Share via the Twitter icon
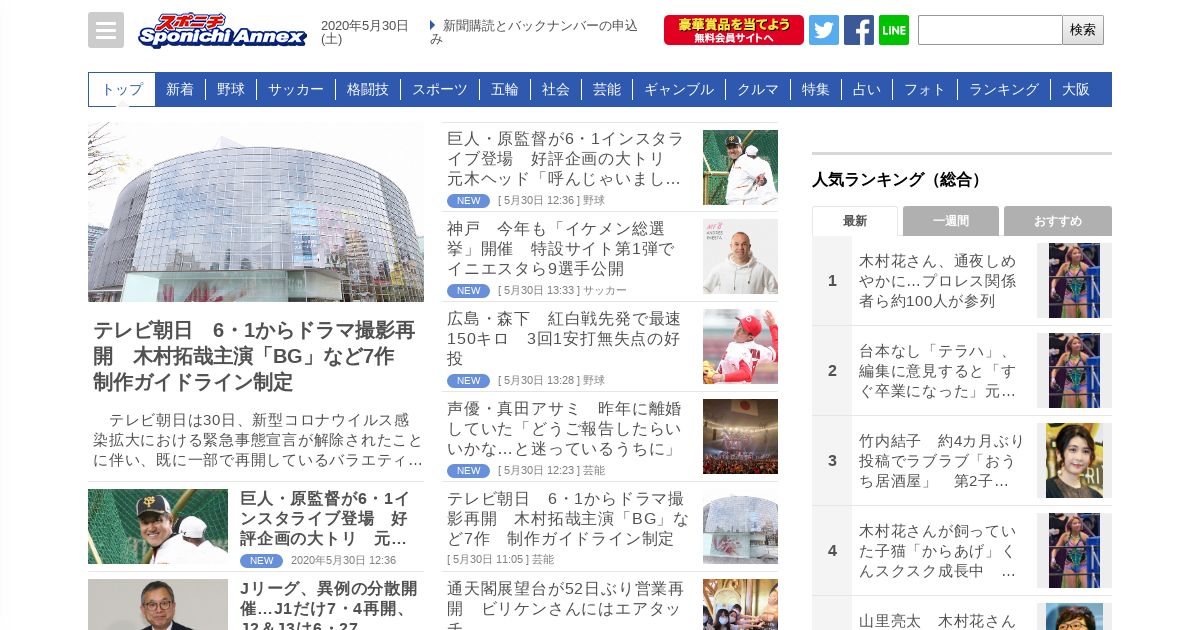The height and width of the screenshot is (630, 1200). pyautogui.click(x=824, y=30)
